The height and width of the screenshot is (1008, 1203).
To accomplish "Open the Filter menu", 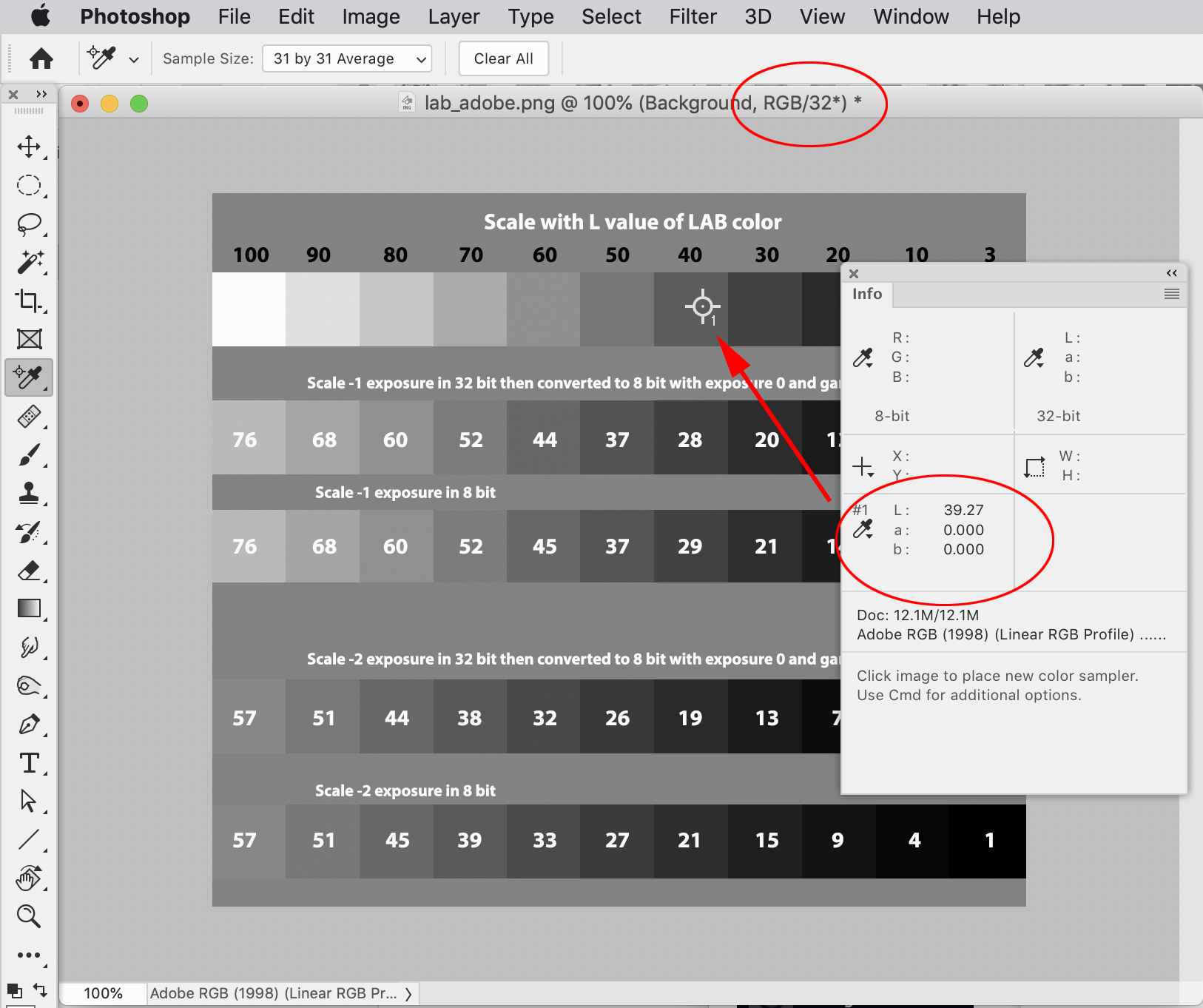I will coord(693,16).
